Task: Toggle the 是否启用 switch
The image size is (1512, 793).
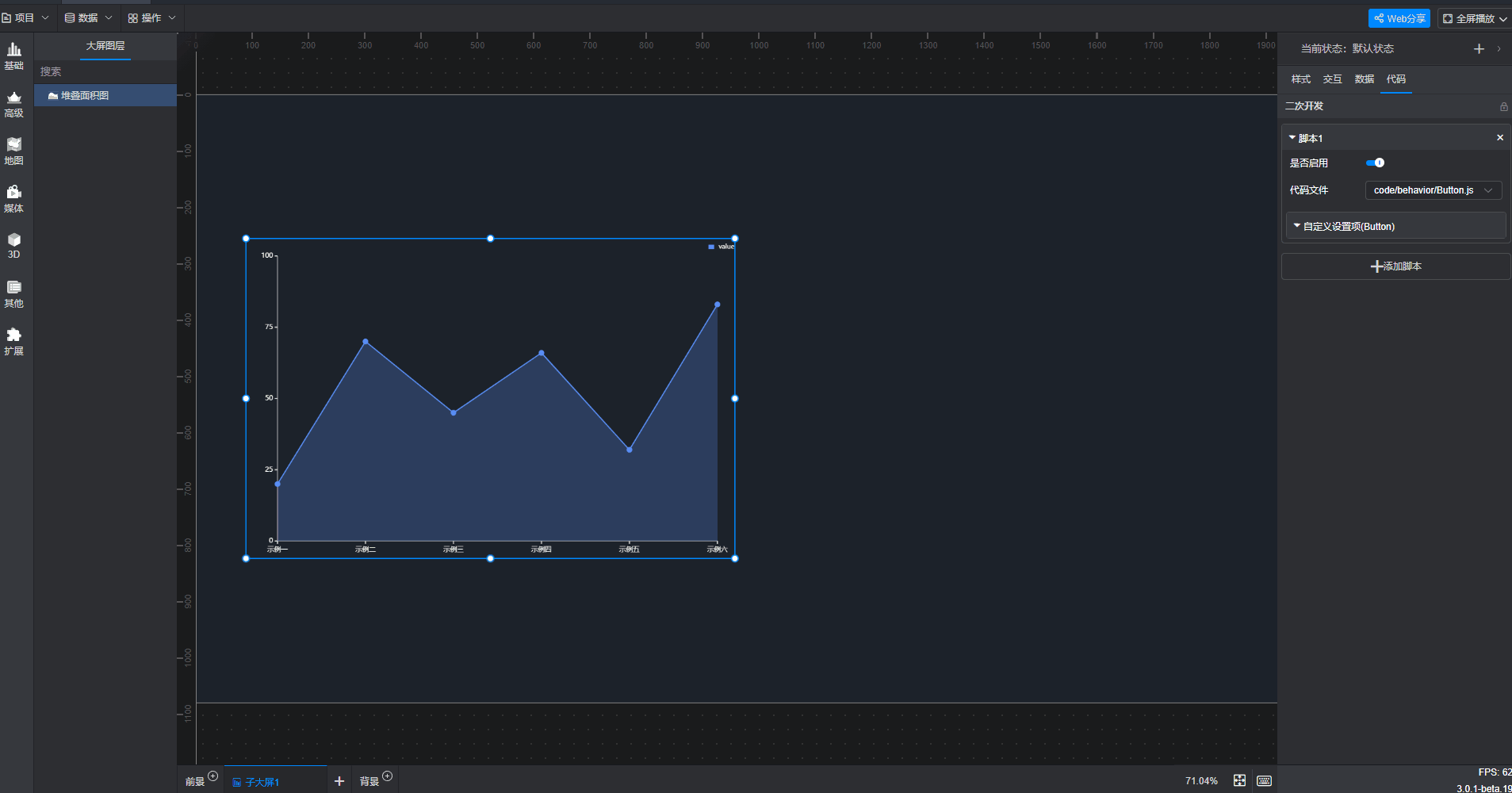Action: (1375, 163)
